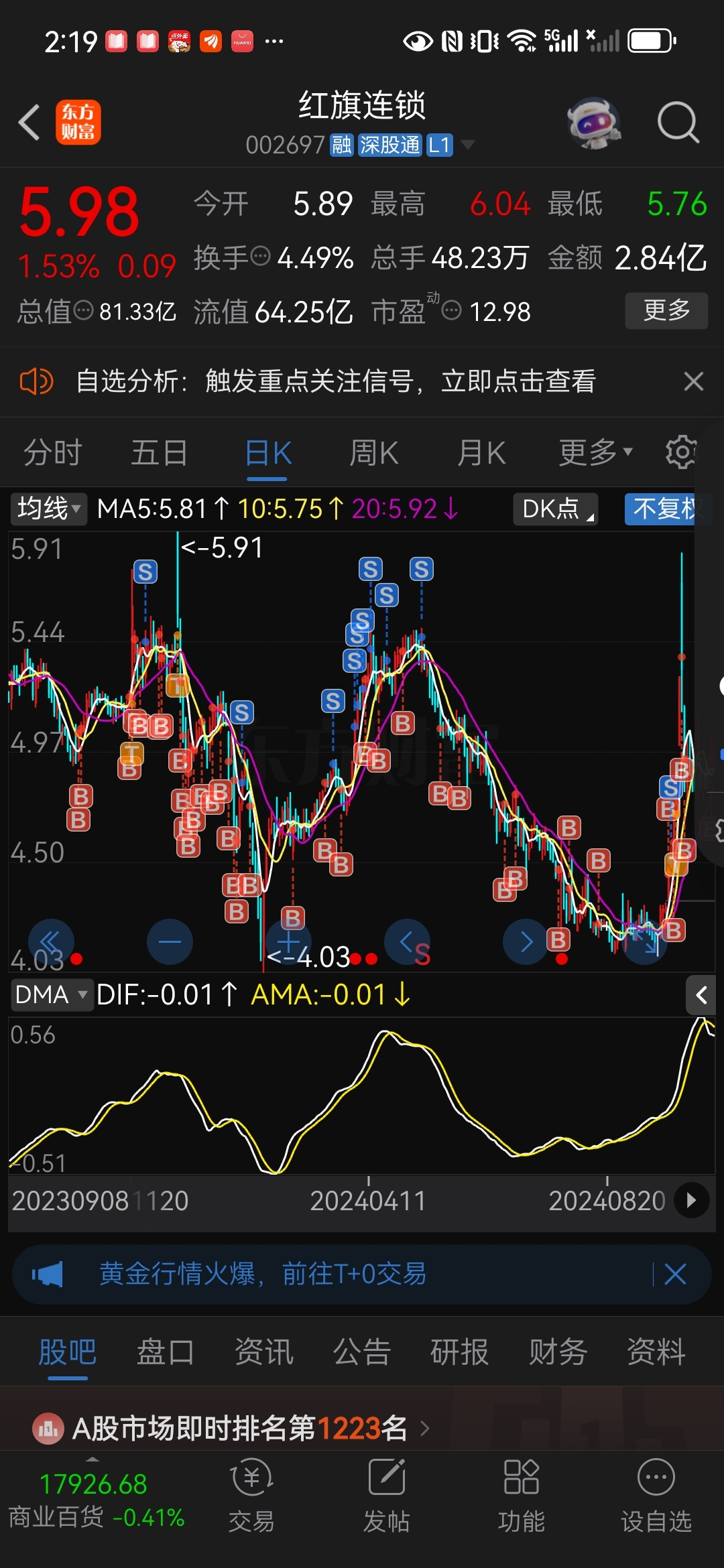
Task: Open the 自选分析 signal notice
Action: [x=335, y=381]
